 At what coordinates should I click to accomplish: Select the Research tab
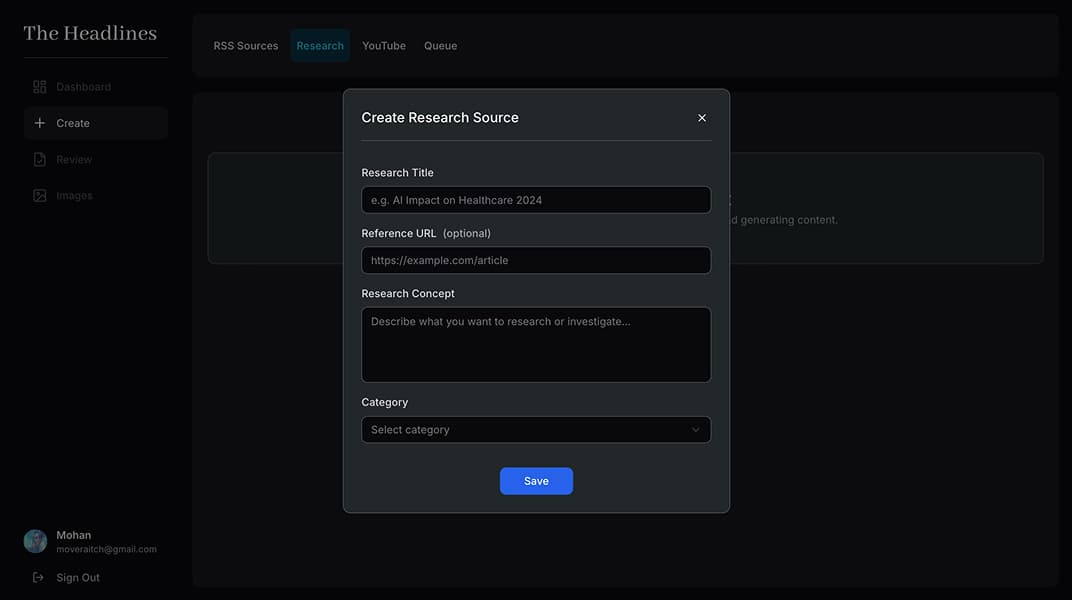320,46
